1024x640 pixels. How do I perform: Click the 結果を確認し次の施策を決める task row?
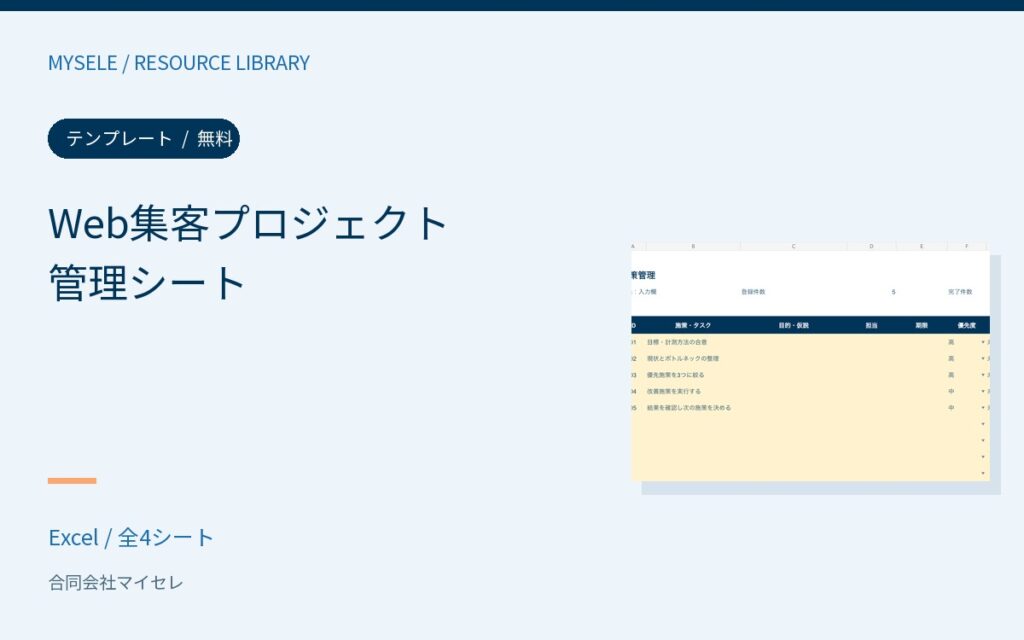pos(810,408)
